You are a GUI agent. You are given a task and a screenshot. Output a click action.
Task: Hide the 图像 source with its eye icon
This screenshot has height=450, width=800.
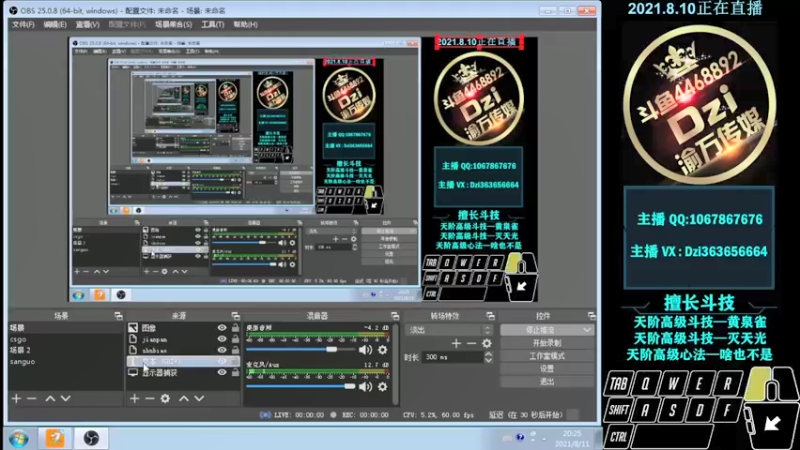[222, 328]
